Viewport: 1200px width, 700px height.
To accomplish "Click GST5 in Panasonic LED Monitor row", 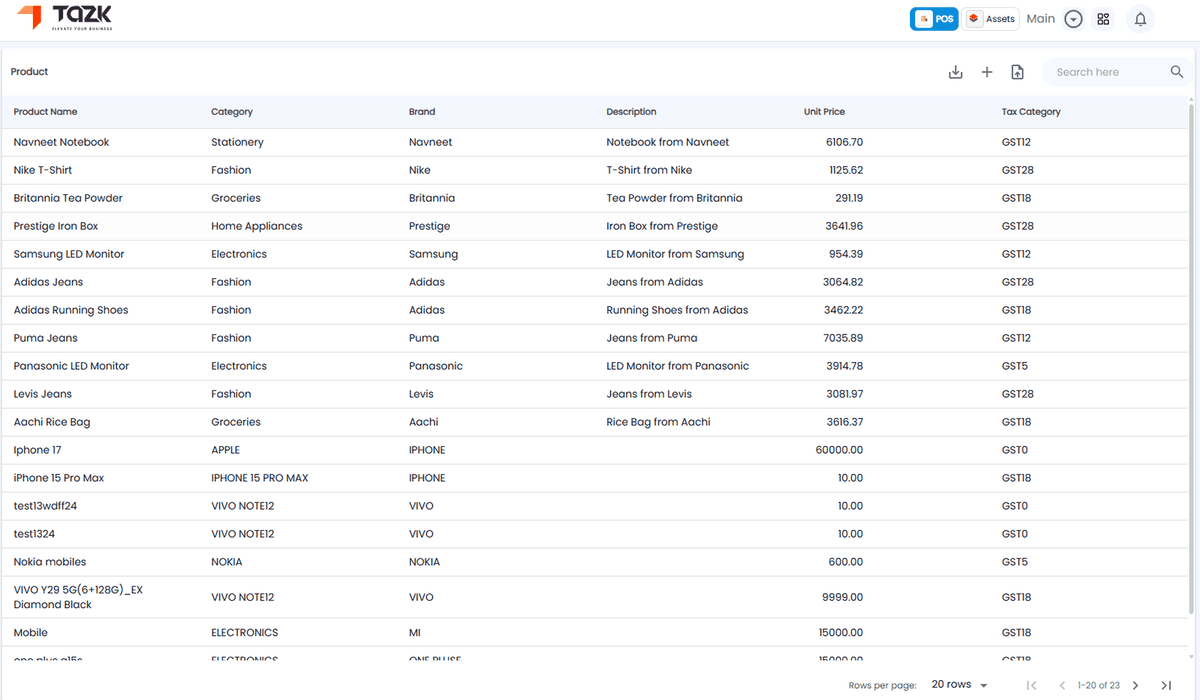I will [x=1015, y=366].
